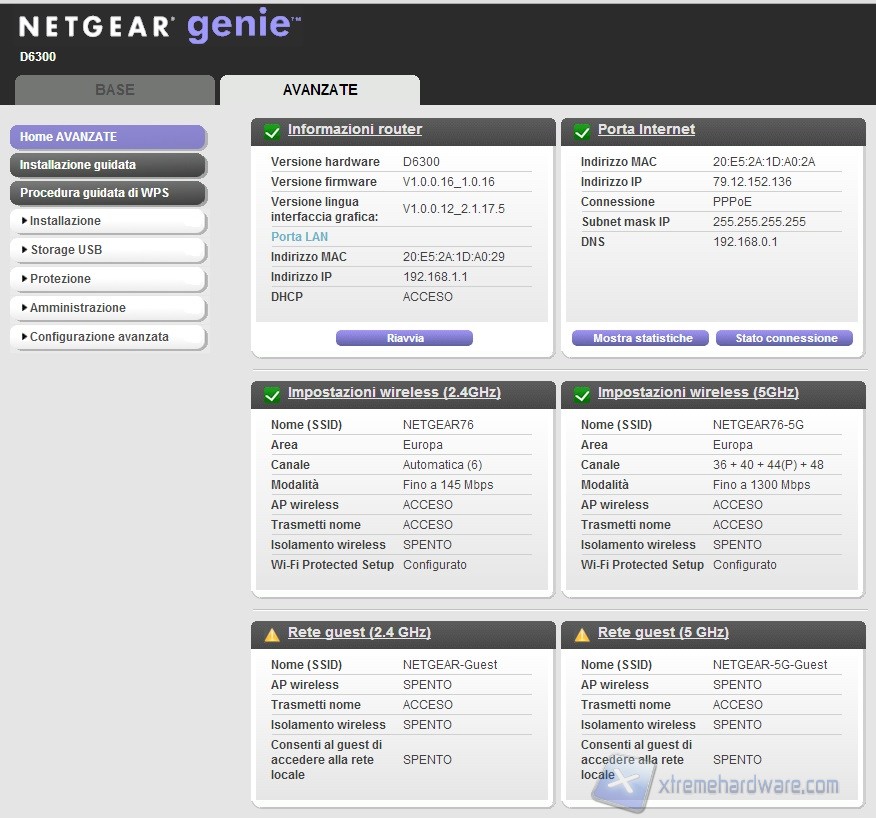The height and width of the screenshot is (818, 876).
Task: Select the AVANZATE tab
Action: (x=320, y=90)
